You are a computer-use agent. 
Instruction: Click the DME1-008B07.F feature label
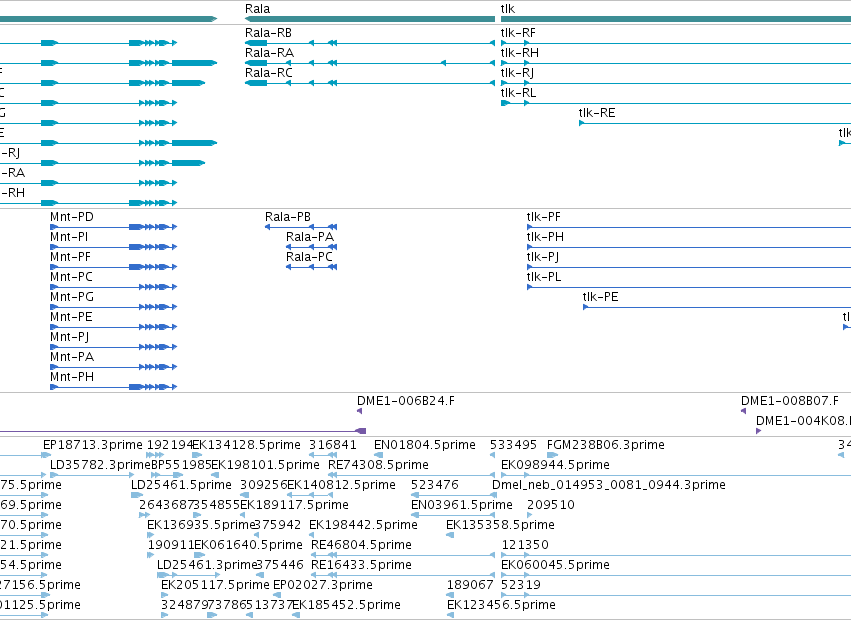790,401
